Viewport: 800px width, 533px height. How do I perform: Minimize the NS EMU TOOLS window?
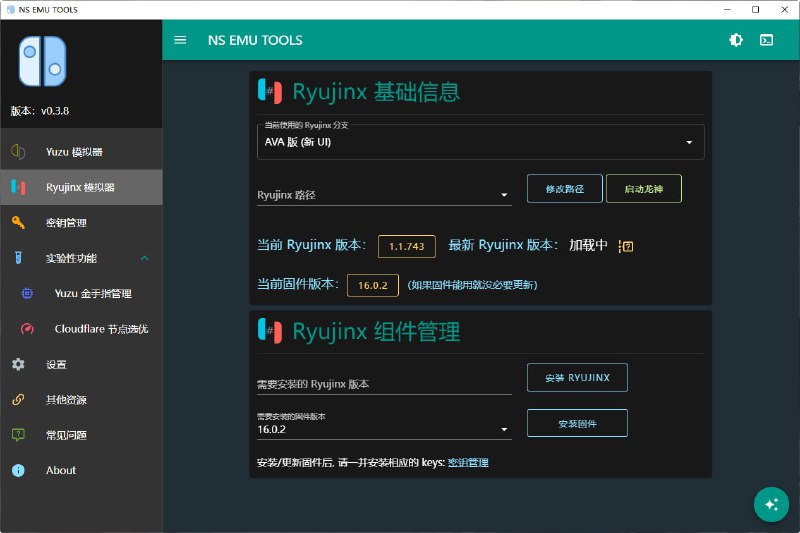(x=728, y=10)
